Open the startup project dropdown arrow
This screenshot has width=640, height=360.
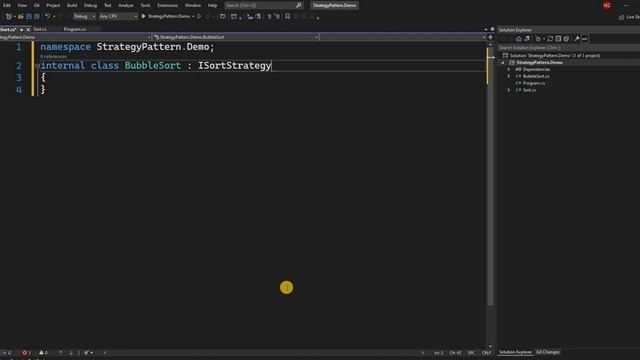coord(193,16)
